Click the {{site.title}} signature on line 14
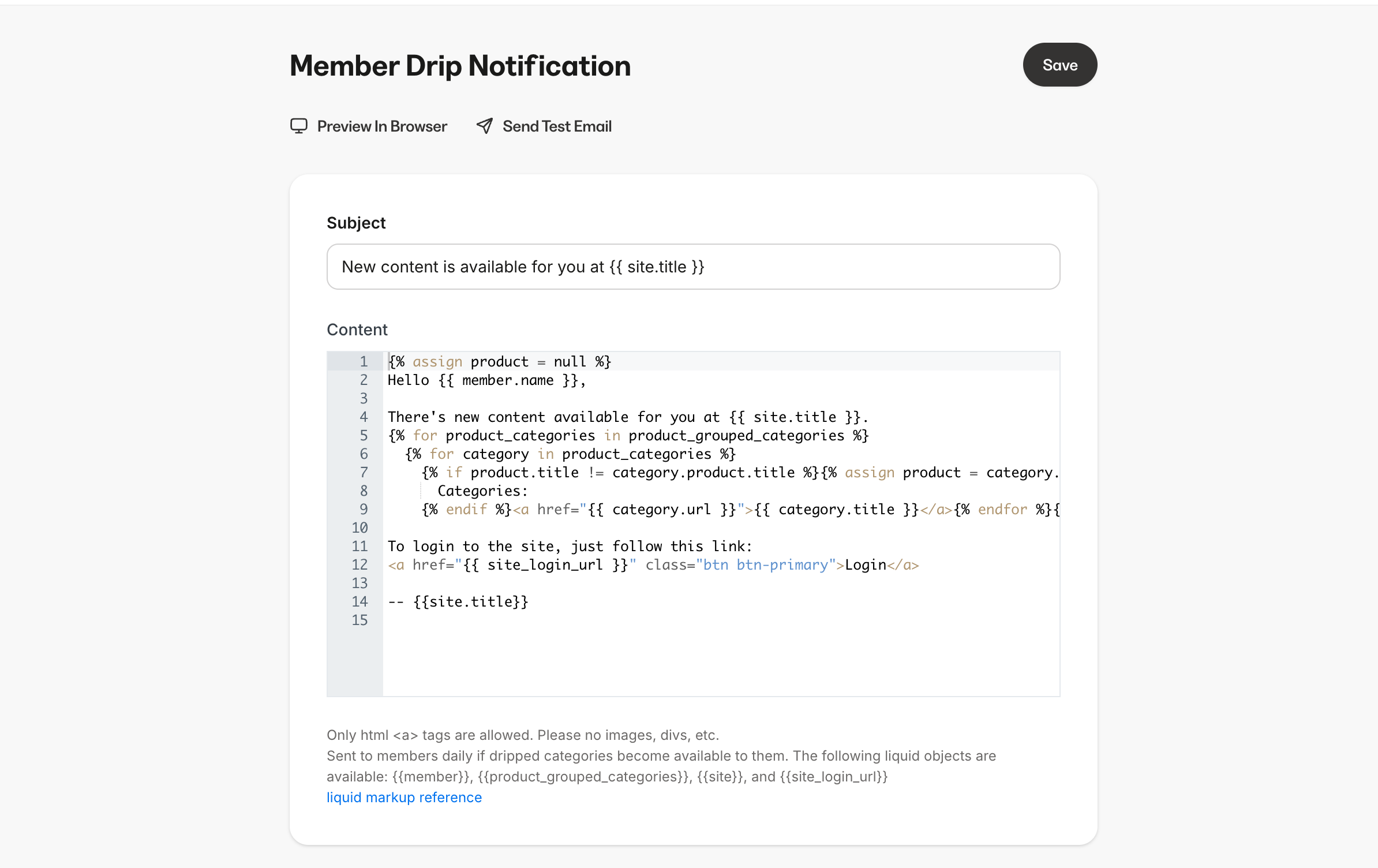This screenshot has width=1378, height=868. tap(470, 601)
